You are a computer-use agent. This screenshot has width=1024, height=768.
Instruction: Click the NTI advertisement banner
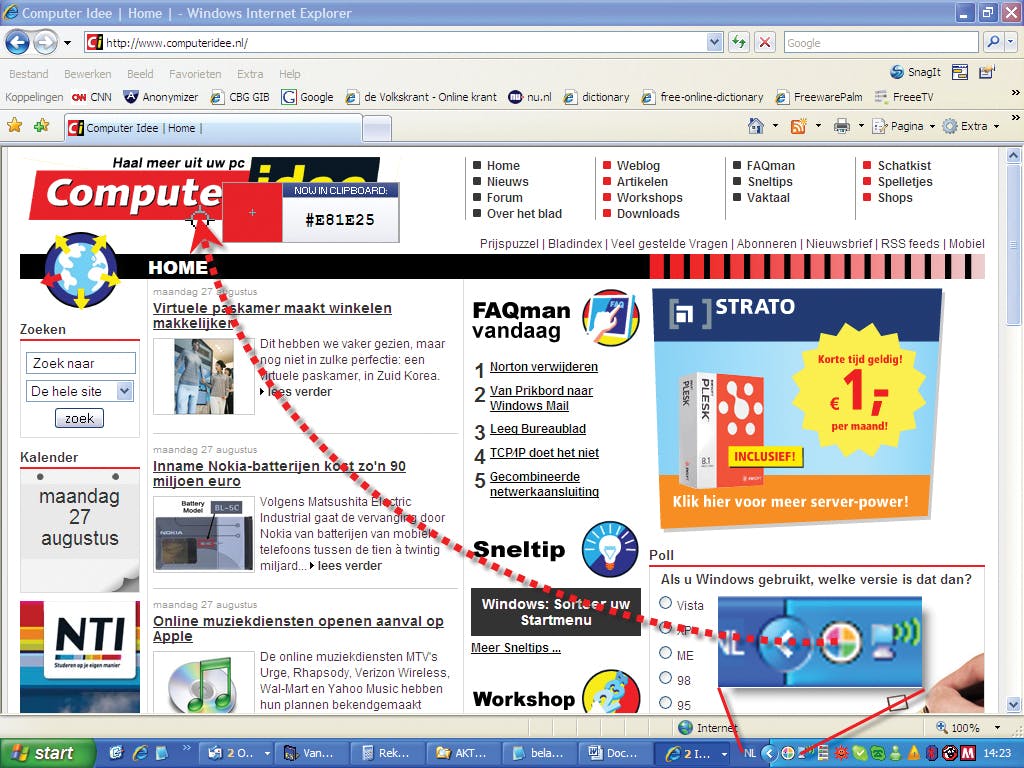[80, 656]
